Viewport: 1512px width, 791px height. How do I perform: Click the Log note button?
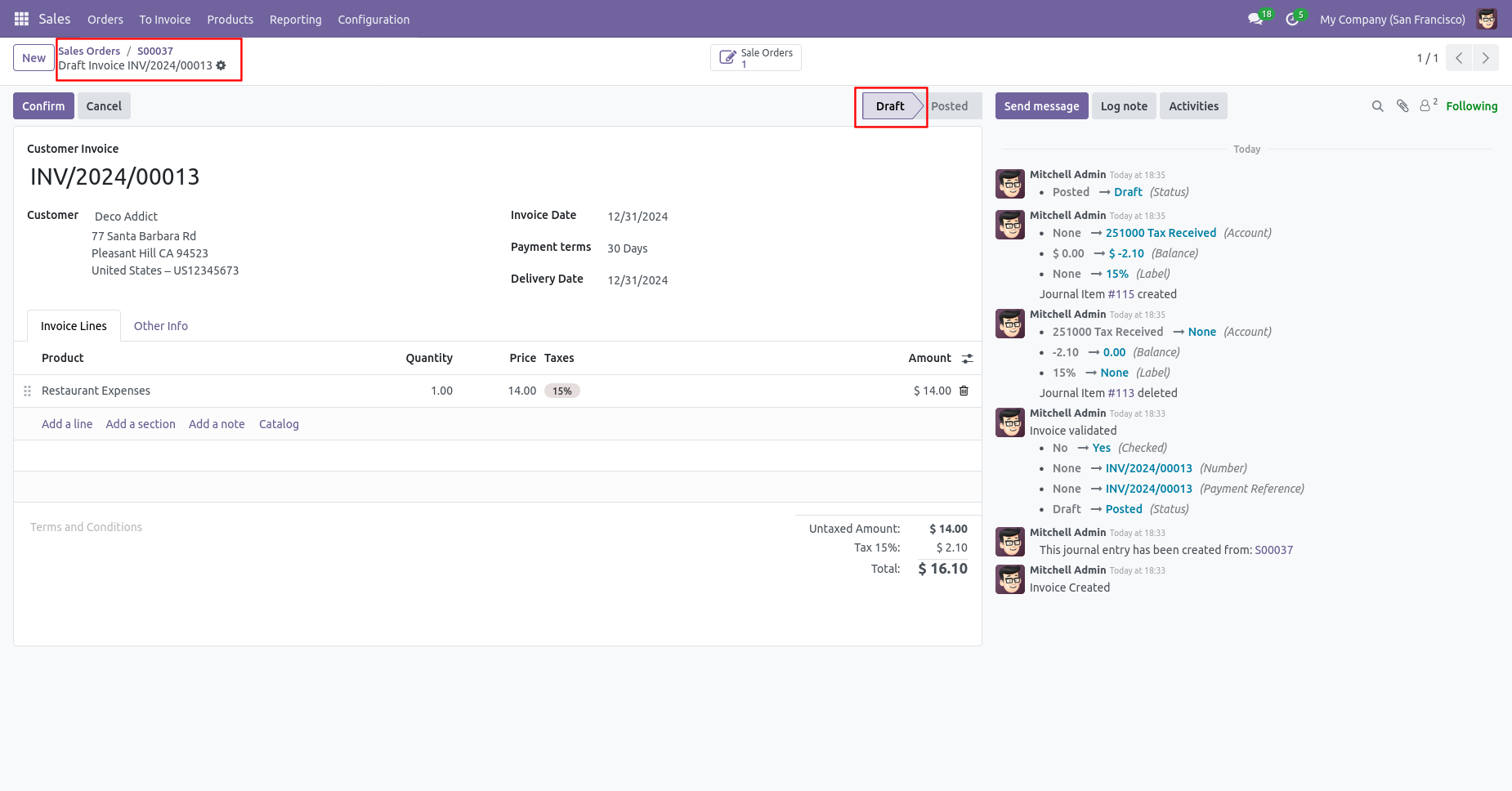(1124, 106)
